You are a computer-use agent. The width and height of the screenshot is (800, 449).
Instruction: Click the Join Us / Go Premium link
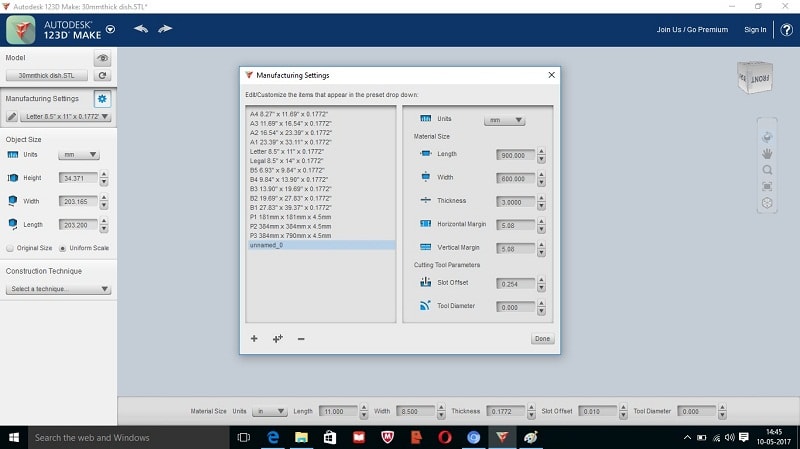coord(692,30)
